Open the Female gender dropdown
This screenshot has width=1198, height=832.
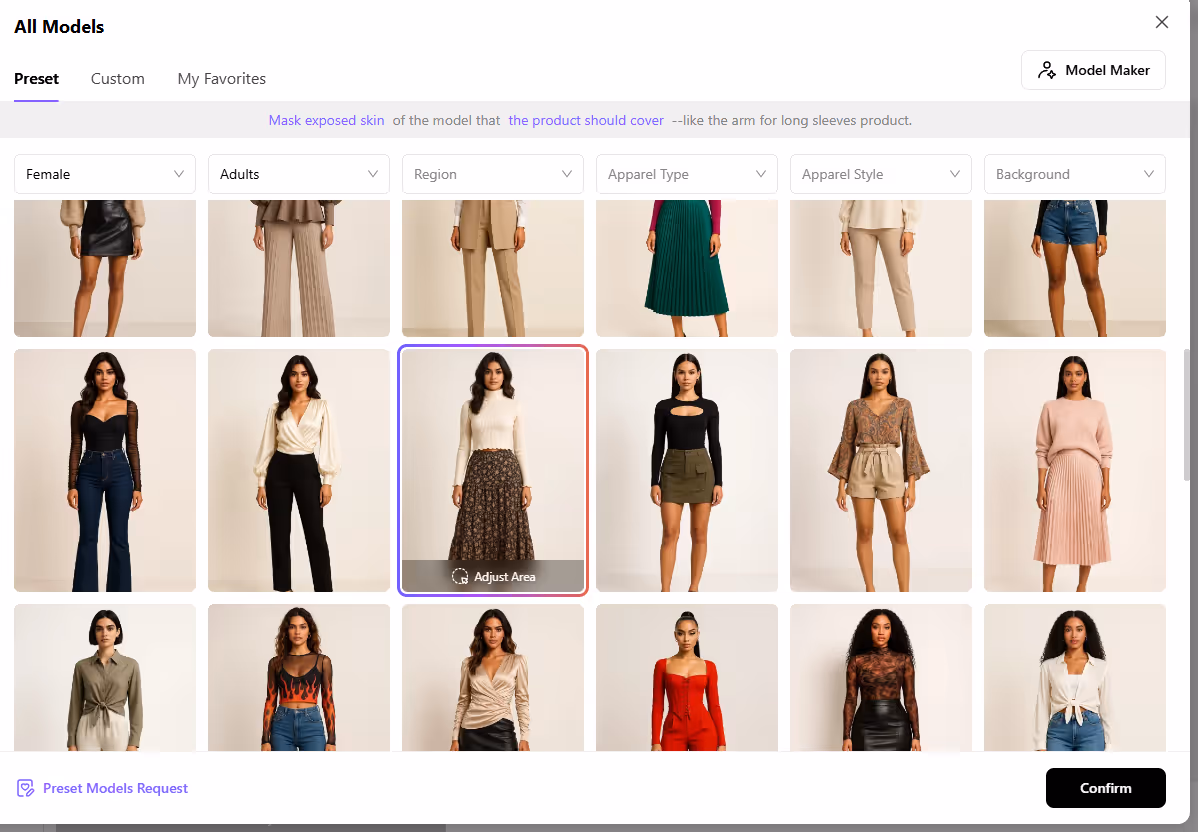(x=105, y=174)
